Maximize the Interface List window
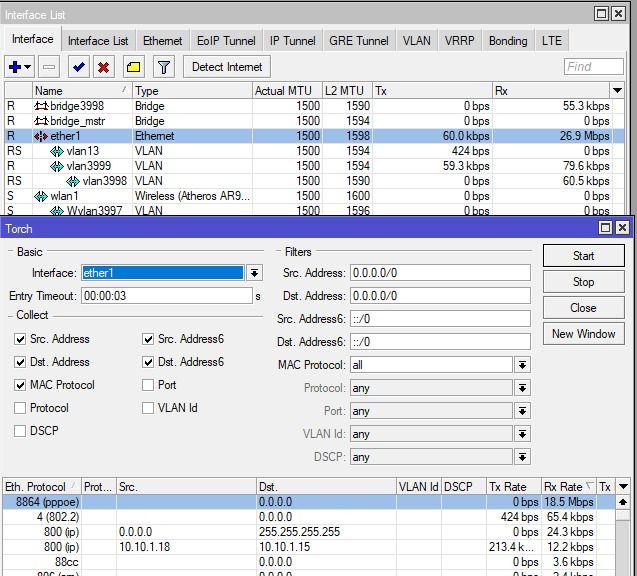This screenshot has height=576, width=637. (601, 14)
